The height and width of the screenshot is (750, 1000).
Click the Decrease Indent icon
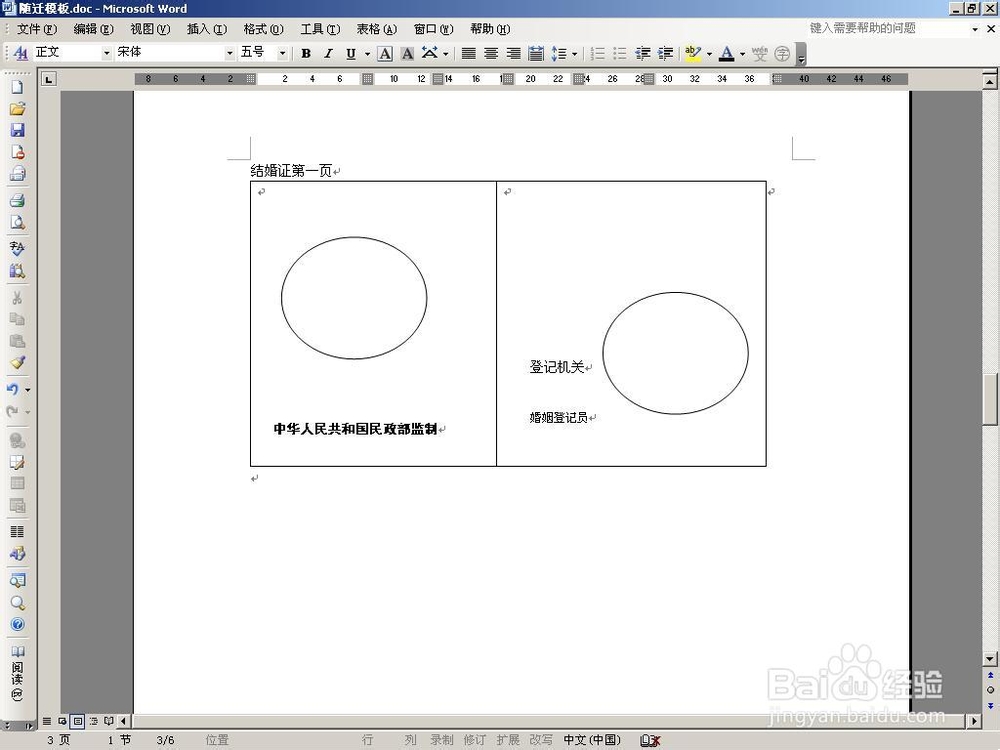643,54
